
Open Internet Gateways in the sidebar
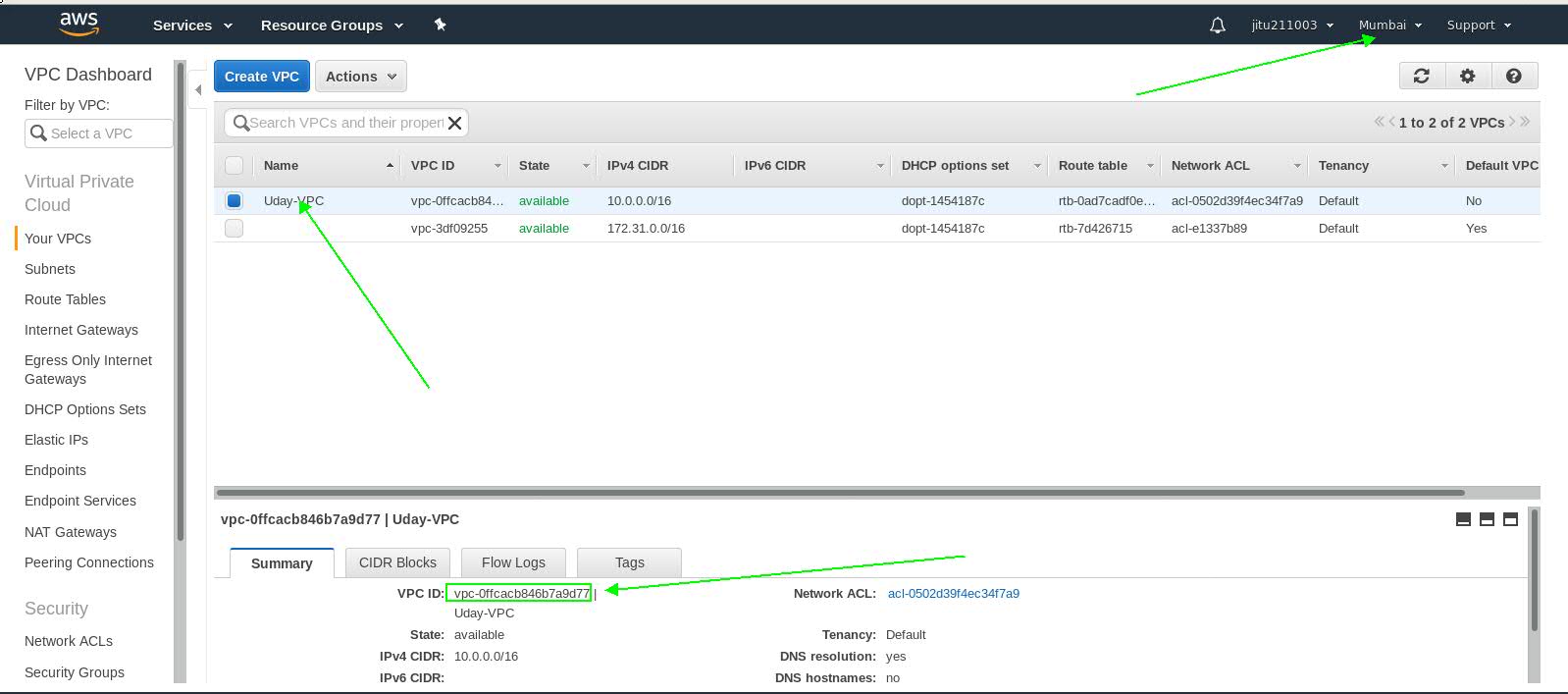81,330
